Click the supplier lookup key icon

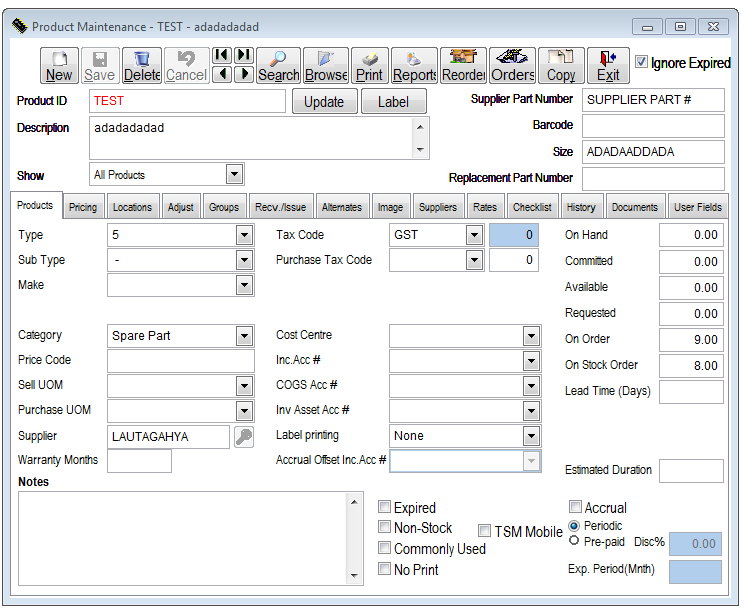244,436
